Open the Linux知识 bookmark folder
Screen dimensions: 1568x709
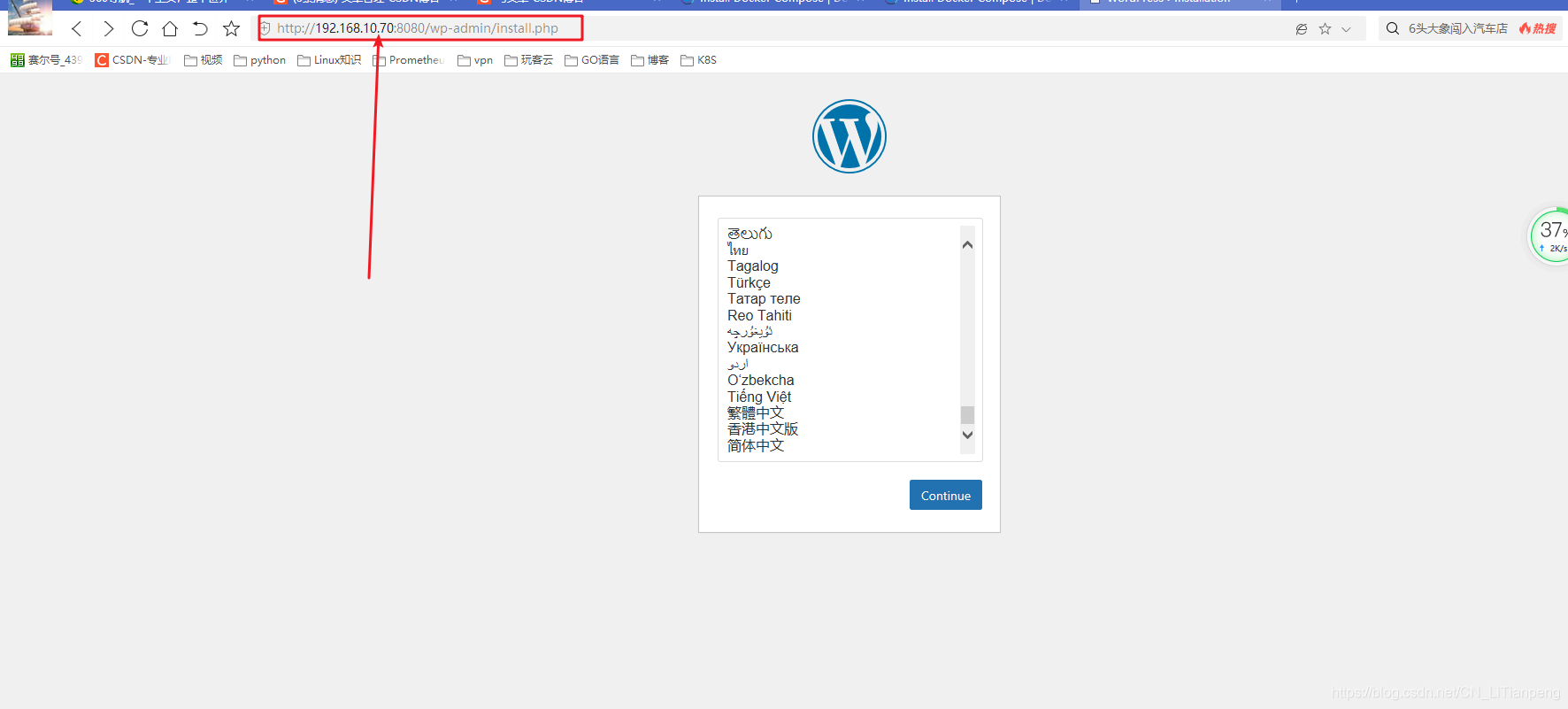[x=329, y=60]
